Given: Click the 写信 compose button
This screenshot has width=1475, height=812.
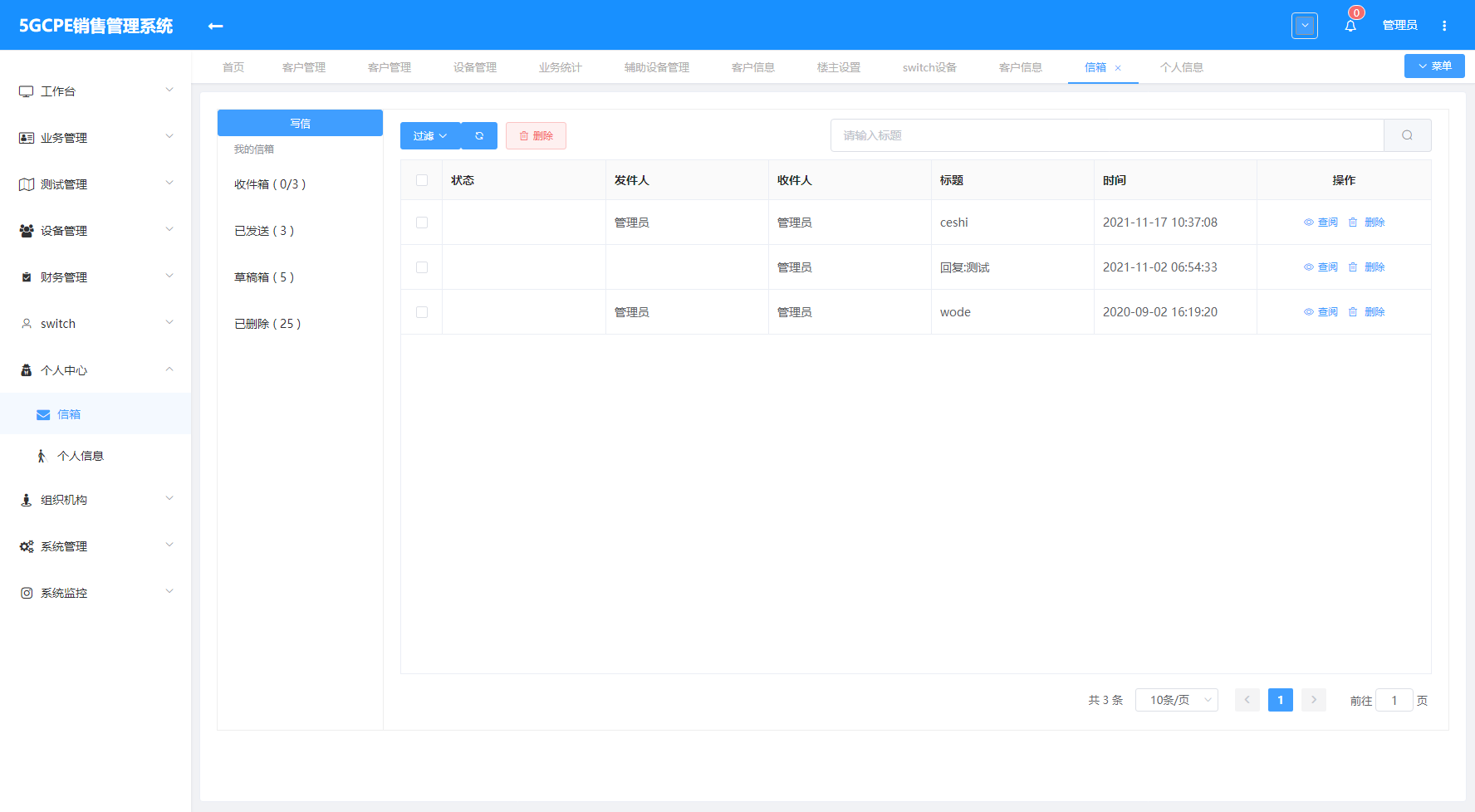Looking at the screenshot, I should click(x=300, y=122).
